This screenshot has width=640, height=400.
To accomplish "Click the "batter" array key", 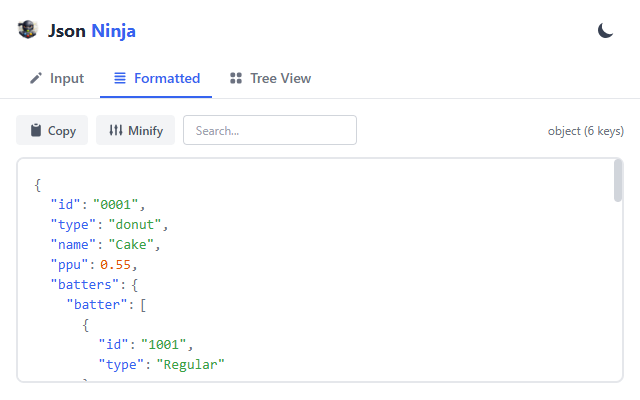I will tap(97, 304).
